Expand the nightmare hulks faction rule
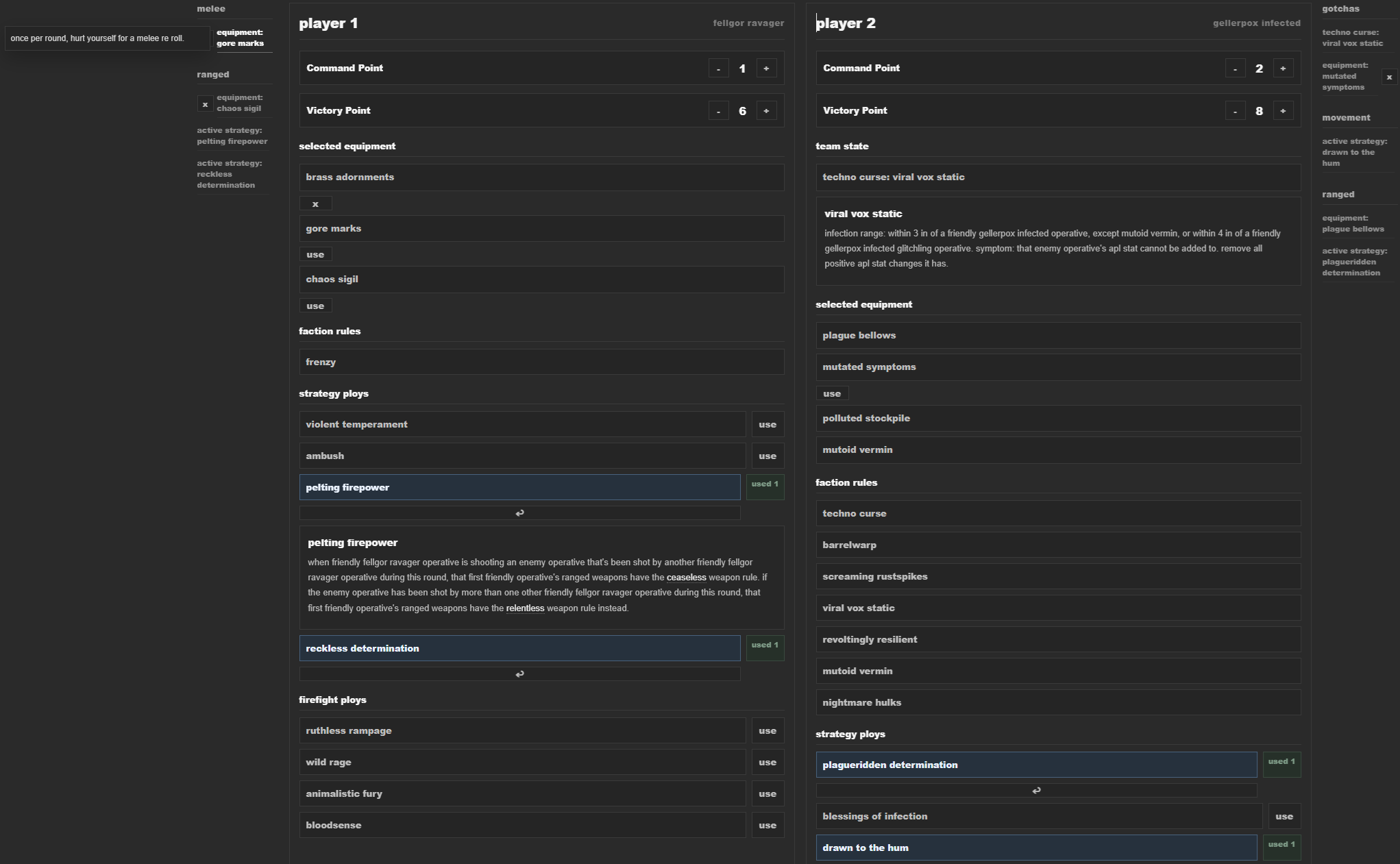Image resolution: width=1400 pixels, height=864 pixels. 1058,702
